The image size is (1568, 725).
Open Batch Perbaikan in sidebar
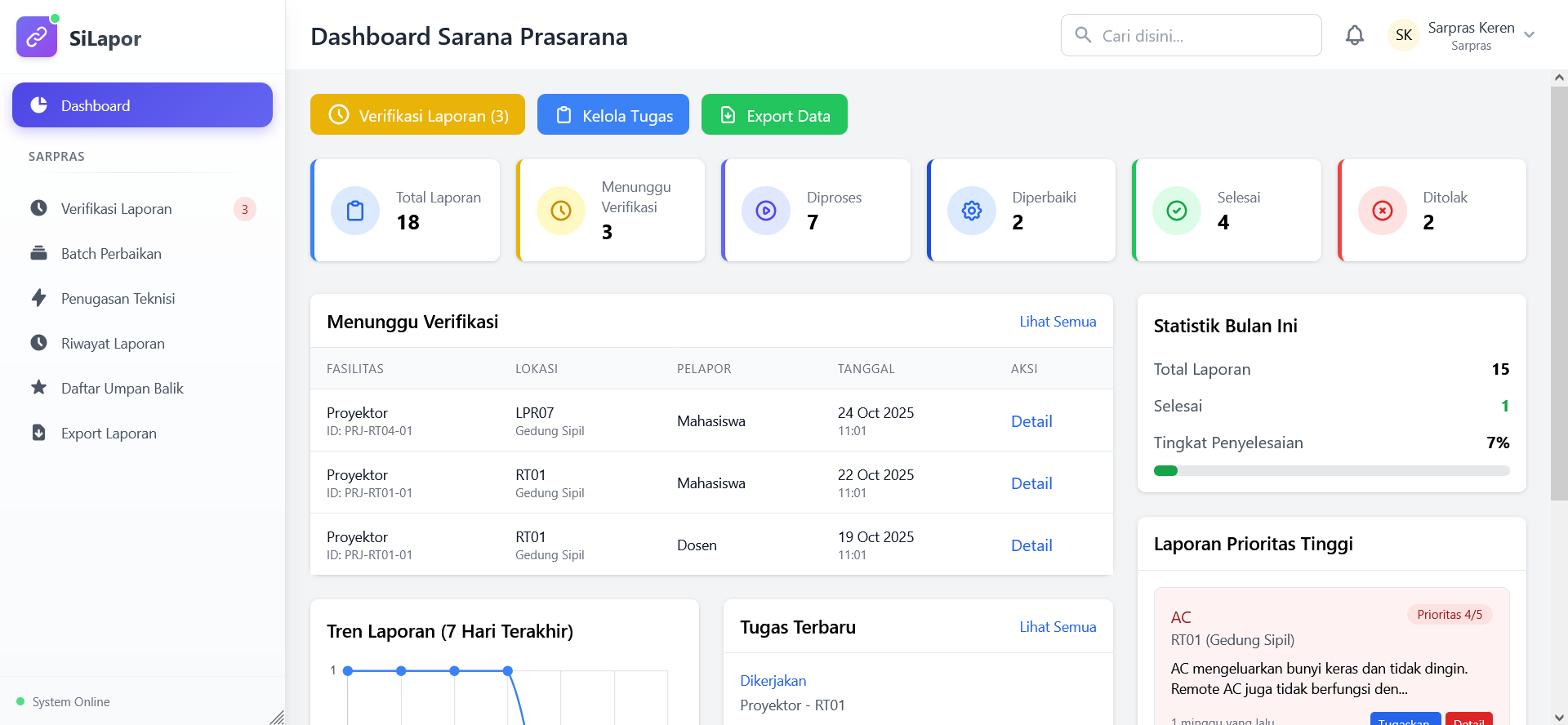[111, 254]
